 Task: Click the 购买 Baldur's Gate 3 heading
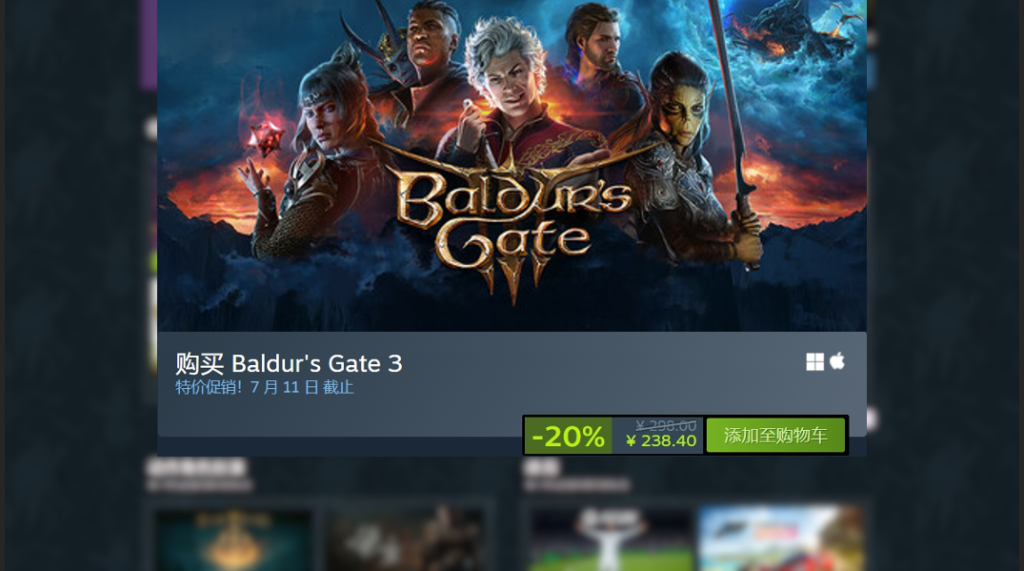pos(289,363)
